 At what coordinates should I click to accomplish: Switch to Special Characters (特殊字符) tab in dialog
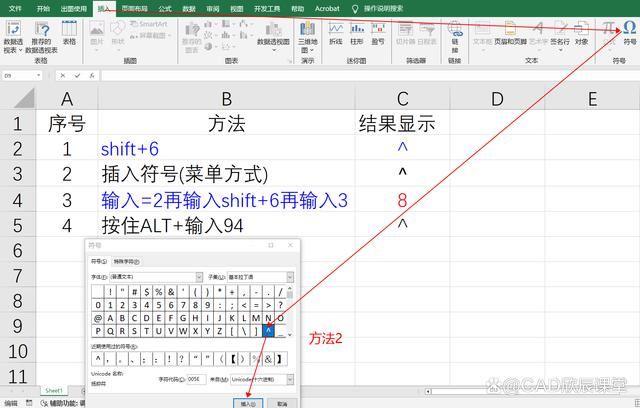tap(126, 262)
